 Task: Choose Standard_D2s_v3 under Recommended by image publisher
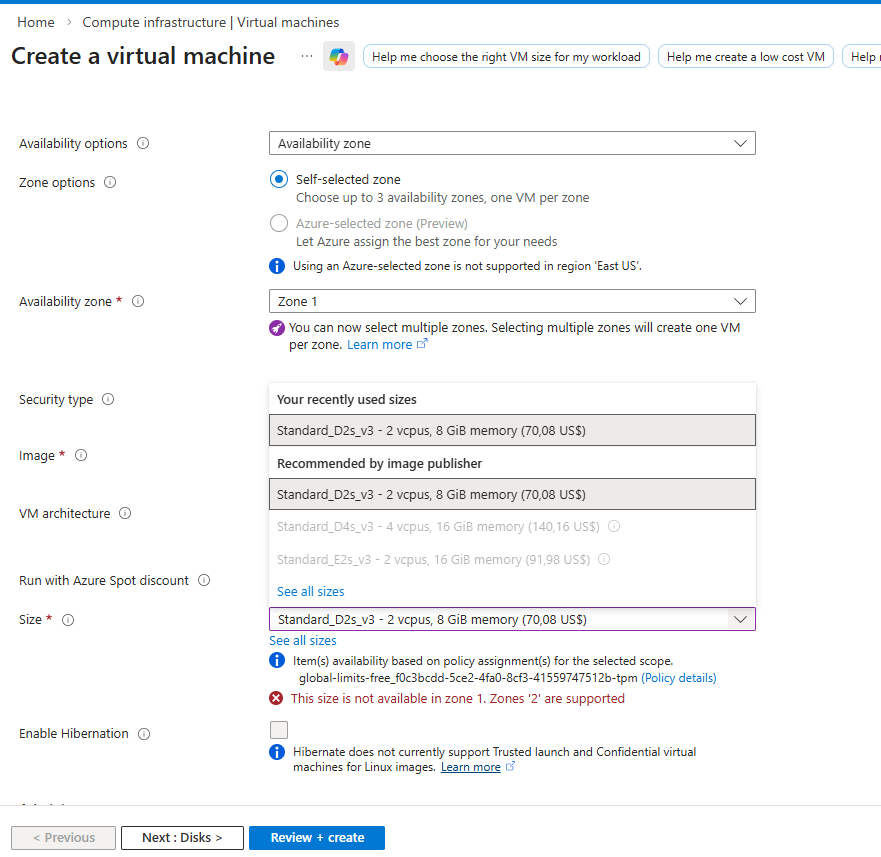pos(512,494)
